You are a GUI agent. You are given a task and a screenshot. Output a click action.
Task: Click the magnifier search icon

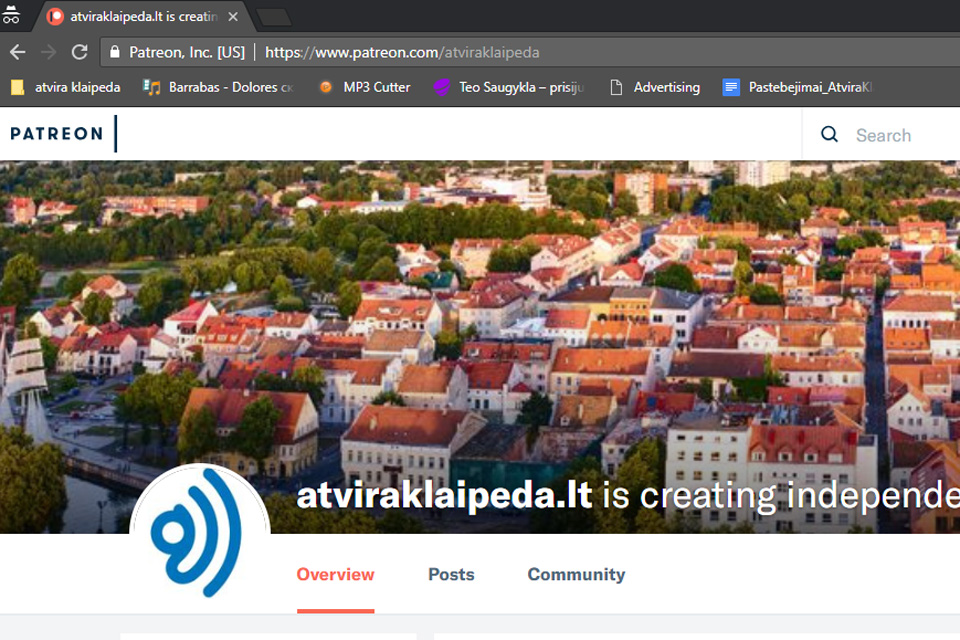coord(829,135)
